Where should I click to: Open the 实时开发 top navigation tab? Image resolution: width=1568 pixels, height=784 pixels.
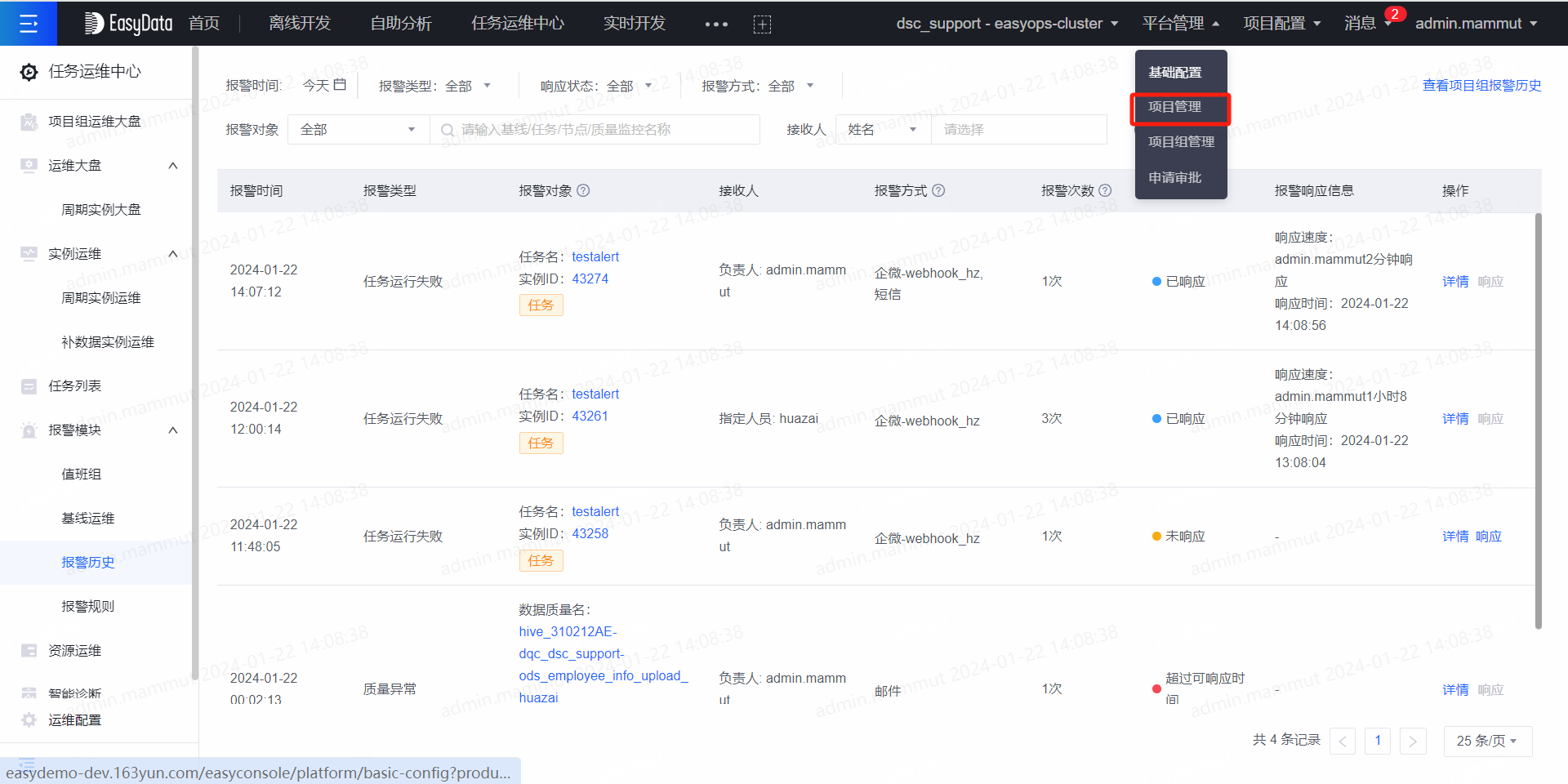point(635,24)
